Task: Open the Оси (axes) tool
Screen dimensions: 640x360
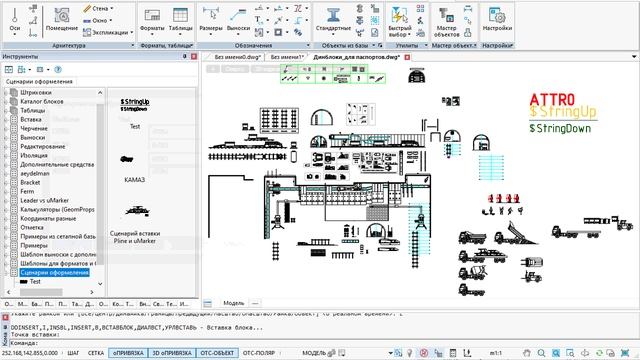Action: click(x=15, y=20)
